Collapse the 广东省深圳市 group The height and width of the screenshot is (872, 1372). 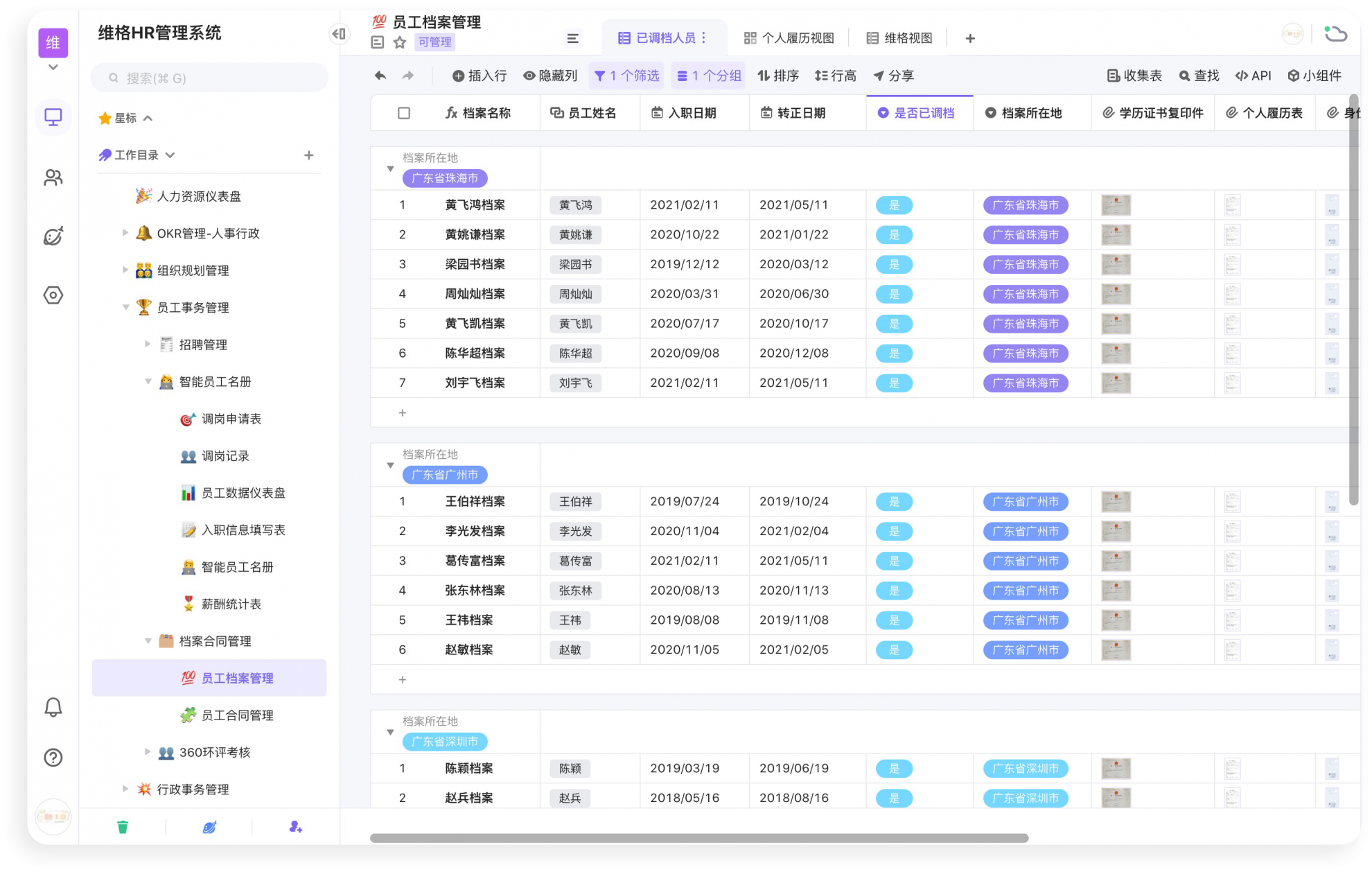390,732
